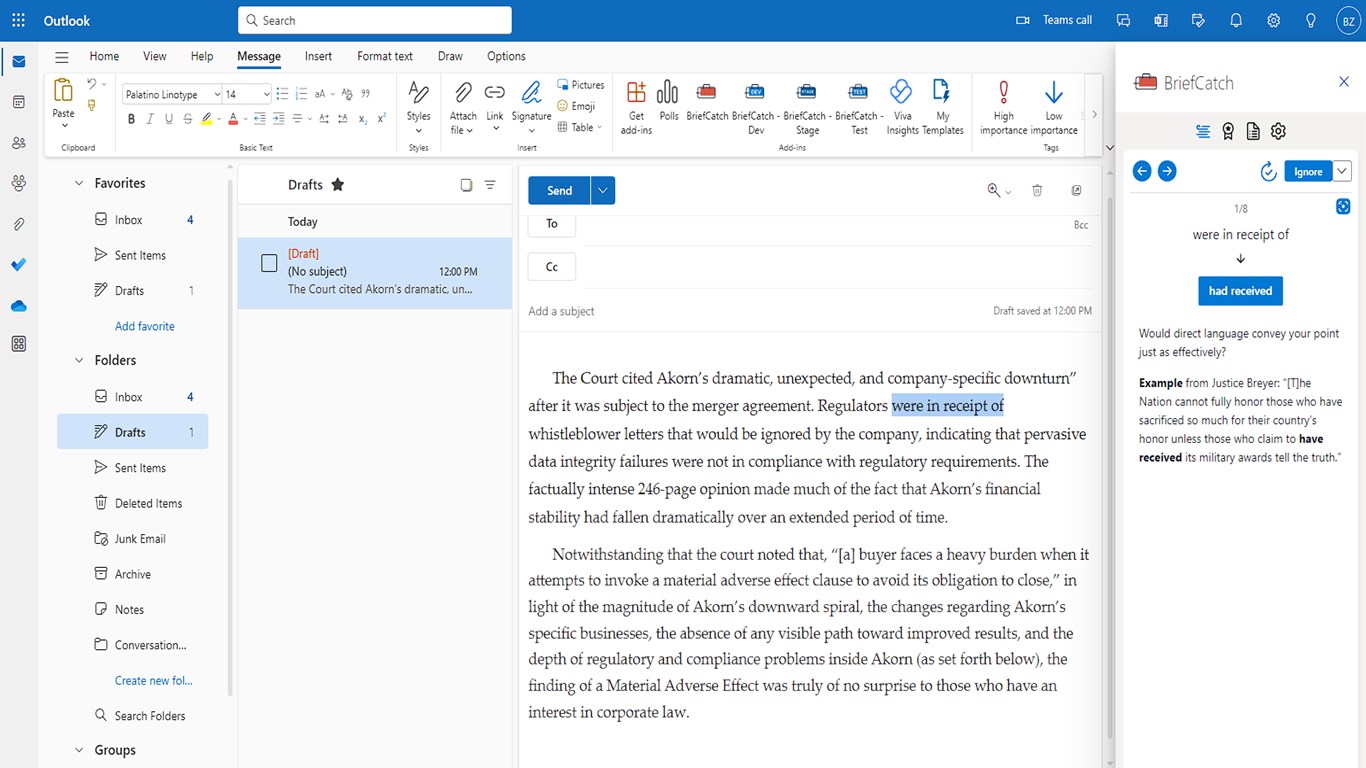Discard the draft with trash icon
Viewport: 1366px width, 768px height.
click(x=1037, y=190)
